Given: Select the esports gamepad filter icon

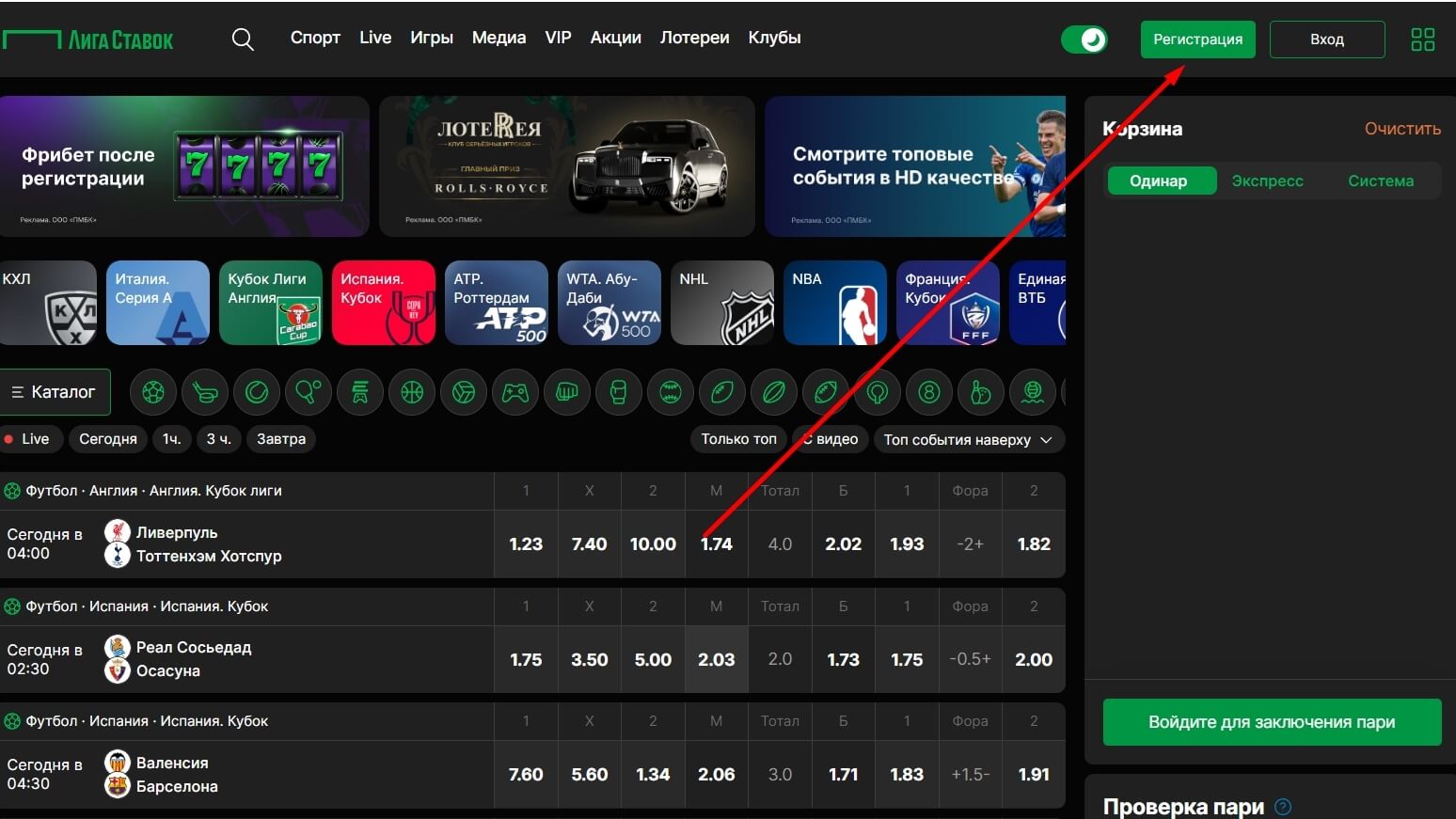Looking at the screenshot, I should 515,392.
